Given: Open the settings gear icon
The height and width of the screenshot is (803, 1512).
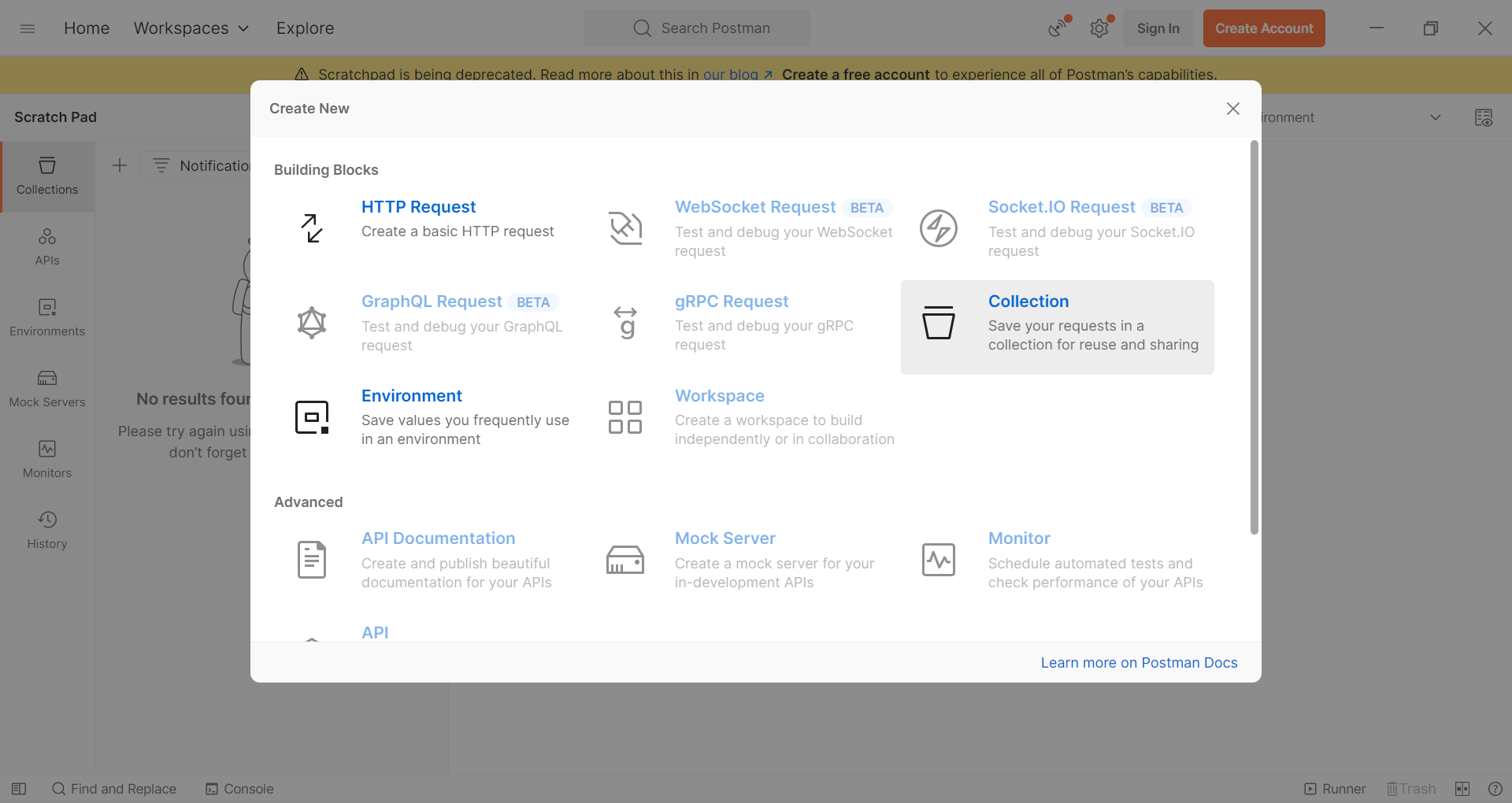Looking at the screenshot, I should (1099, 28).
